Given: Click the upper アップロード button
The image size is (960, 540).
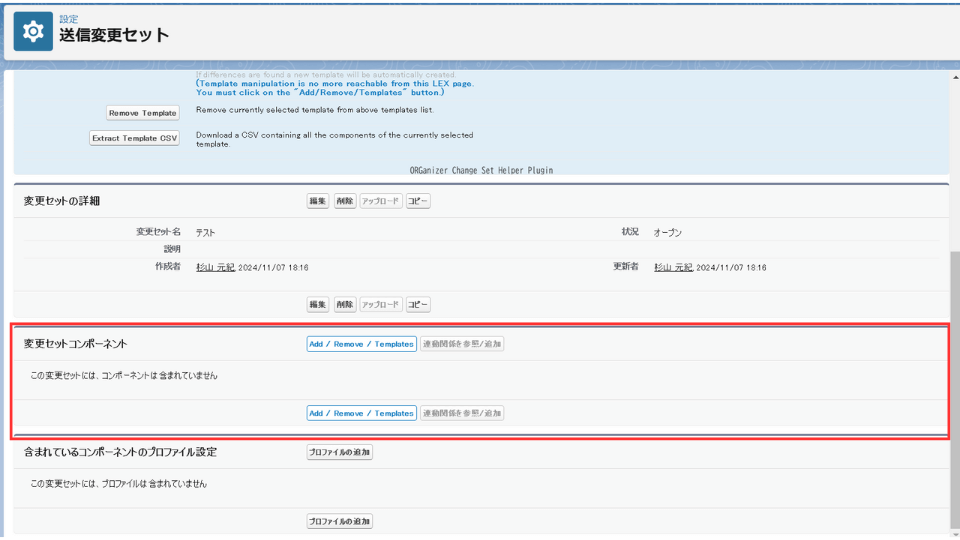Looking at the screenshot, I should coord(380,201).
